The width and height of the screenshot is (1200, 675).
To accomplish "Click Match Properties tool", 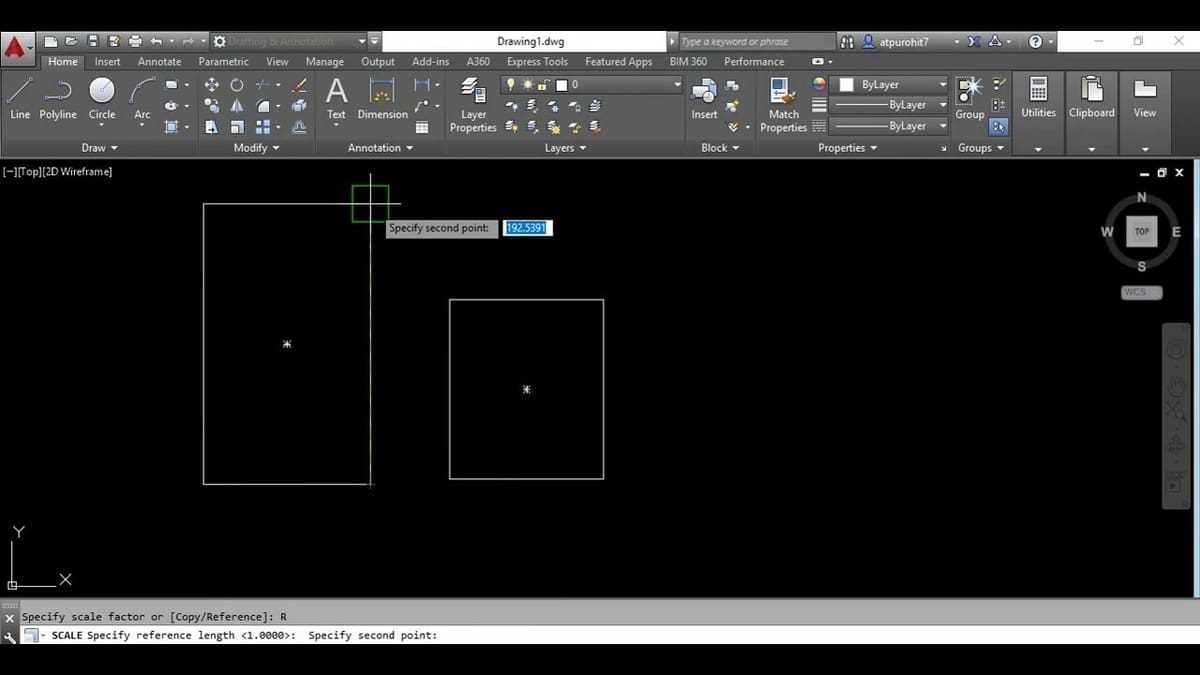I will pos(783,106).
